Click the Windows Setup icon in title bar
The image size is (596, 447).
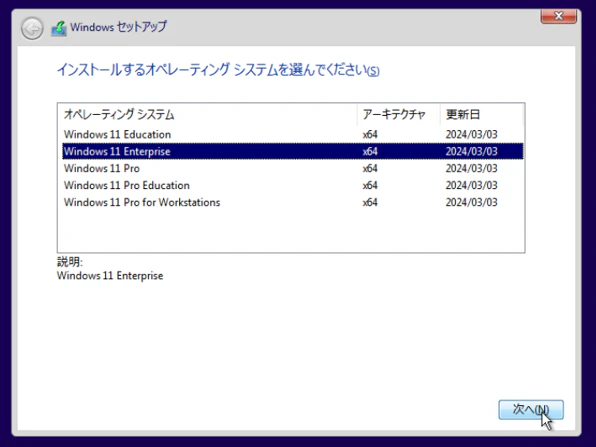(59, 28)
